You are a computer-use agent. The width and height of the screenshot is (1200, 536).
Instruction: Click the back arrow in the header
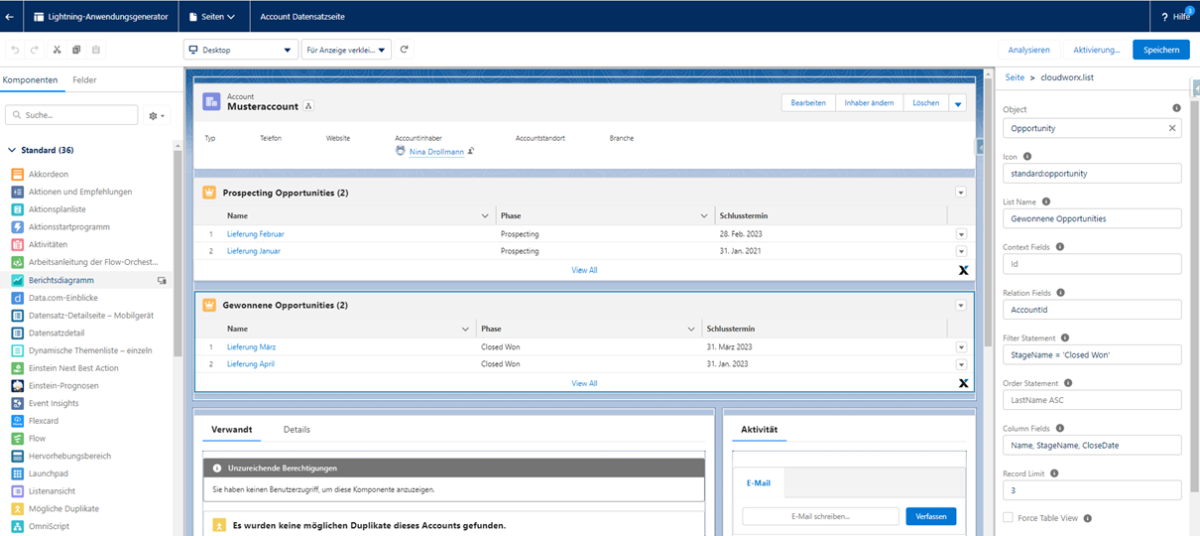[10, 17]
